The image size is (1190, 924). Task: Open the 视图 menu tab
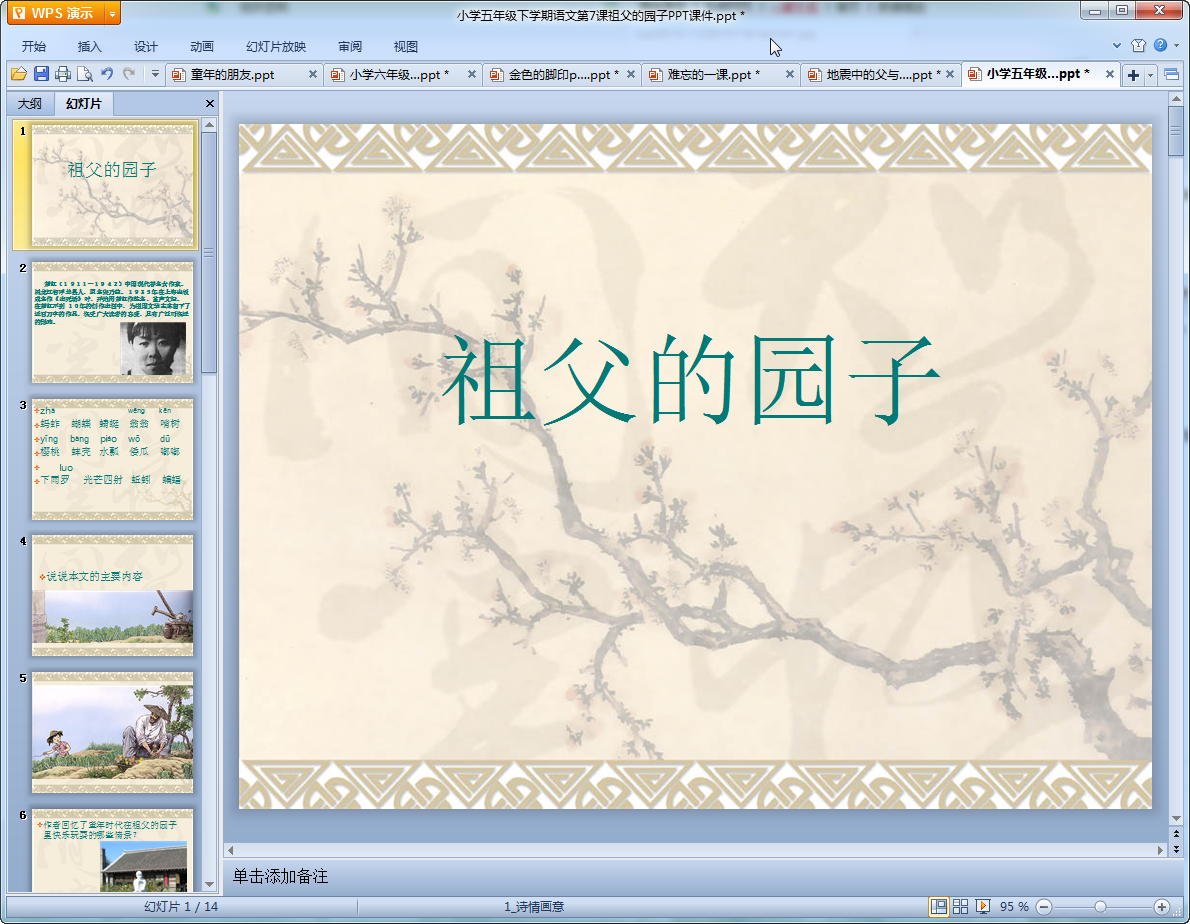click(406, 46)
